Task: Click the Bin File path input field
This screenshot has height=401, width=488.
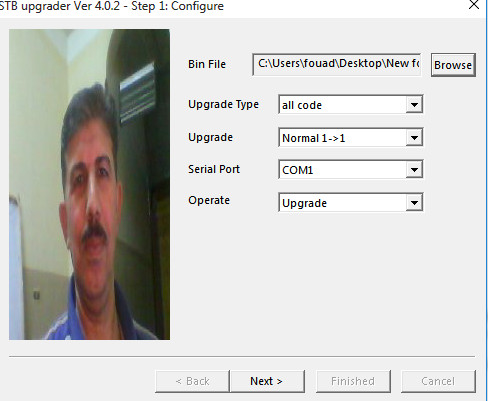Action: point(337,64)
